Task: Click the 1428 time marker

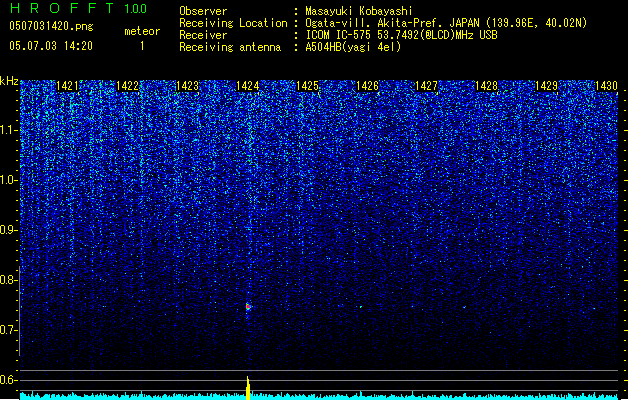Action: point(487,86)
